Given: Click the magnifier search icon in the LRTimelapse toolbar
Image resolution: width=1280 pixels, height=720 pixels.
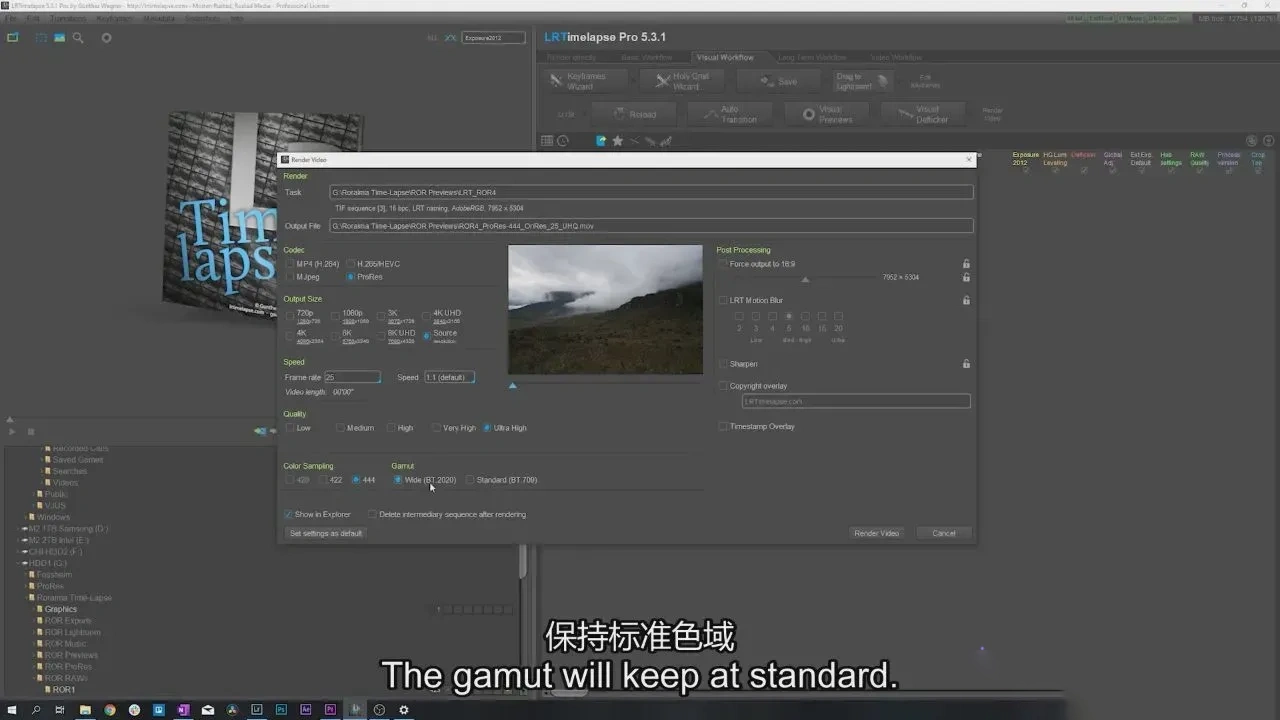Looking at the screenshot, I should 78,38.
